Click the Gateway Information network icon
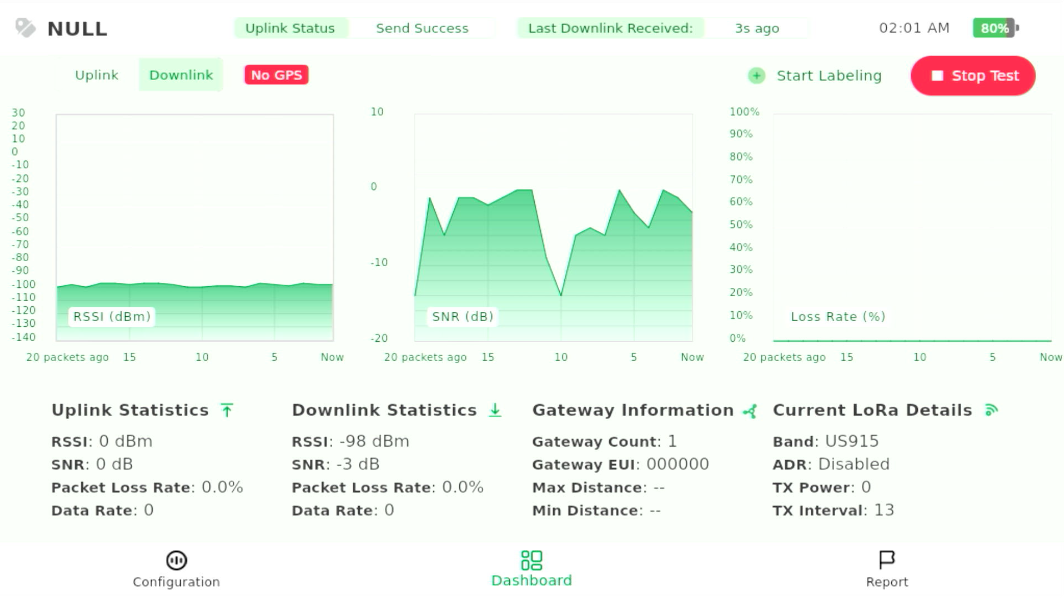 [x=750, y=410]
